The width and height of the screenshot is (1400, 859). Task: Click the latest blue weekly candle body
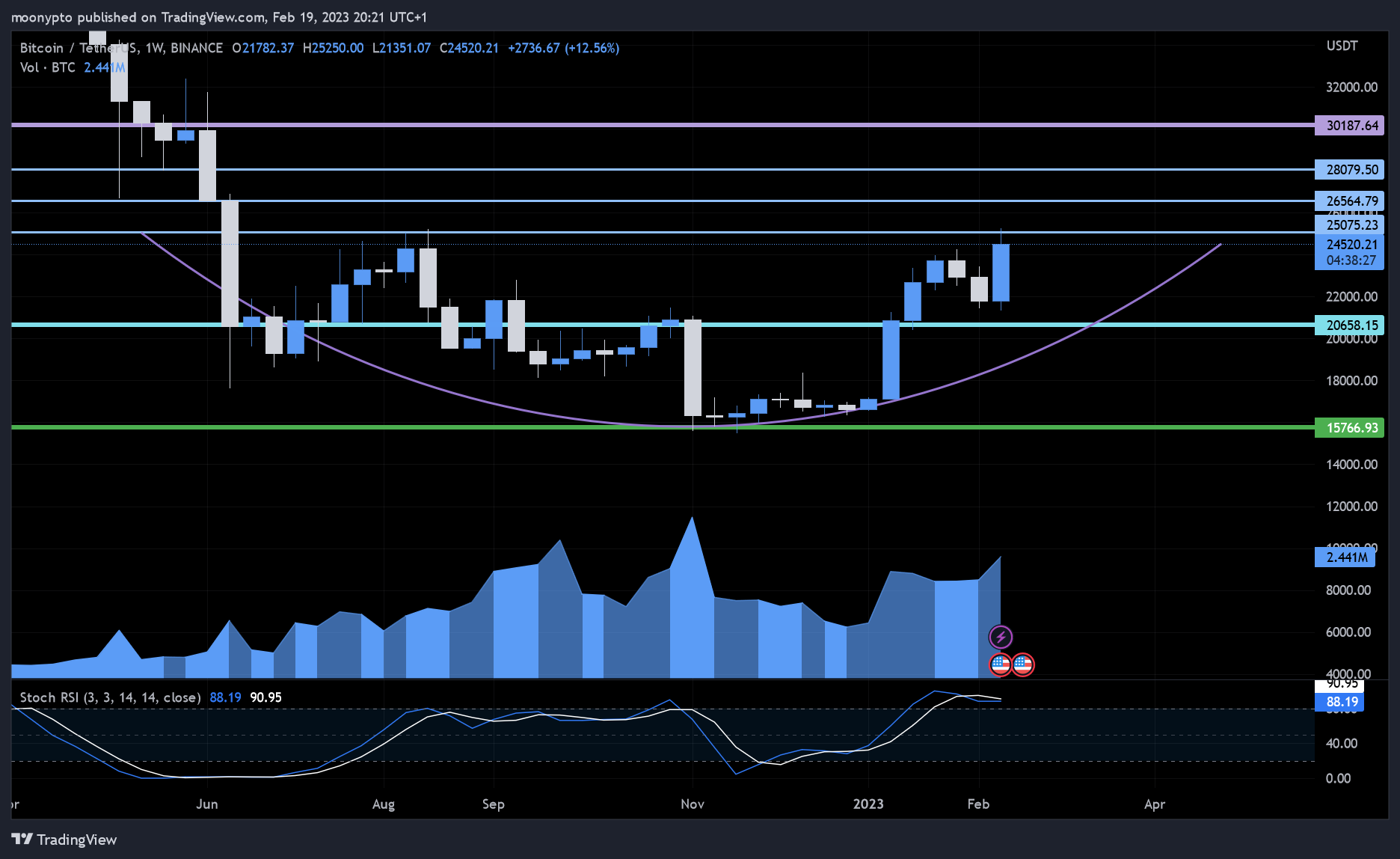[1001, 272]
